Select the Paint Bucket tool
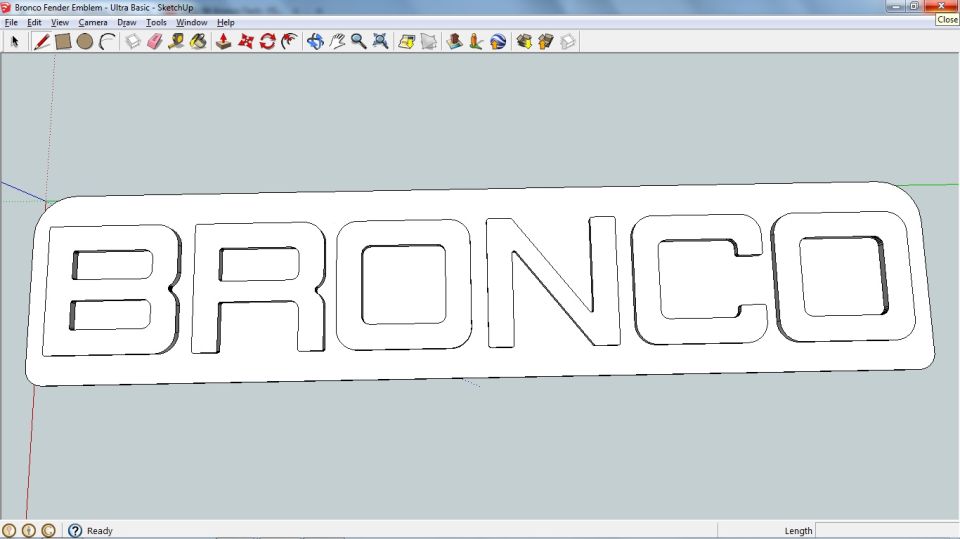 coord(198,42)
